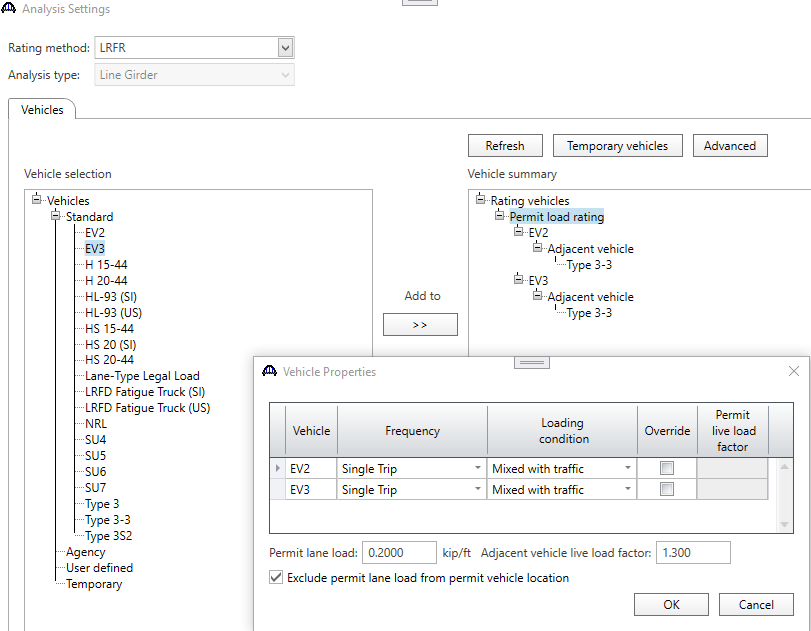811x631 pixels.
Task: Click the Permit lane load field
Action: (399, 553)
